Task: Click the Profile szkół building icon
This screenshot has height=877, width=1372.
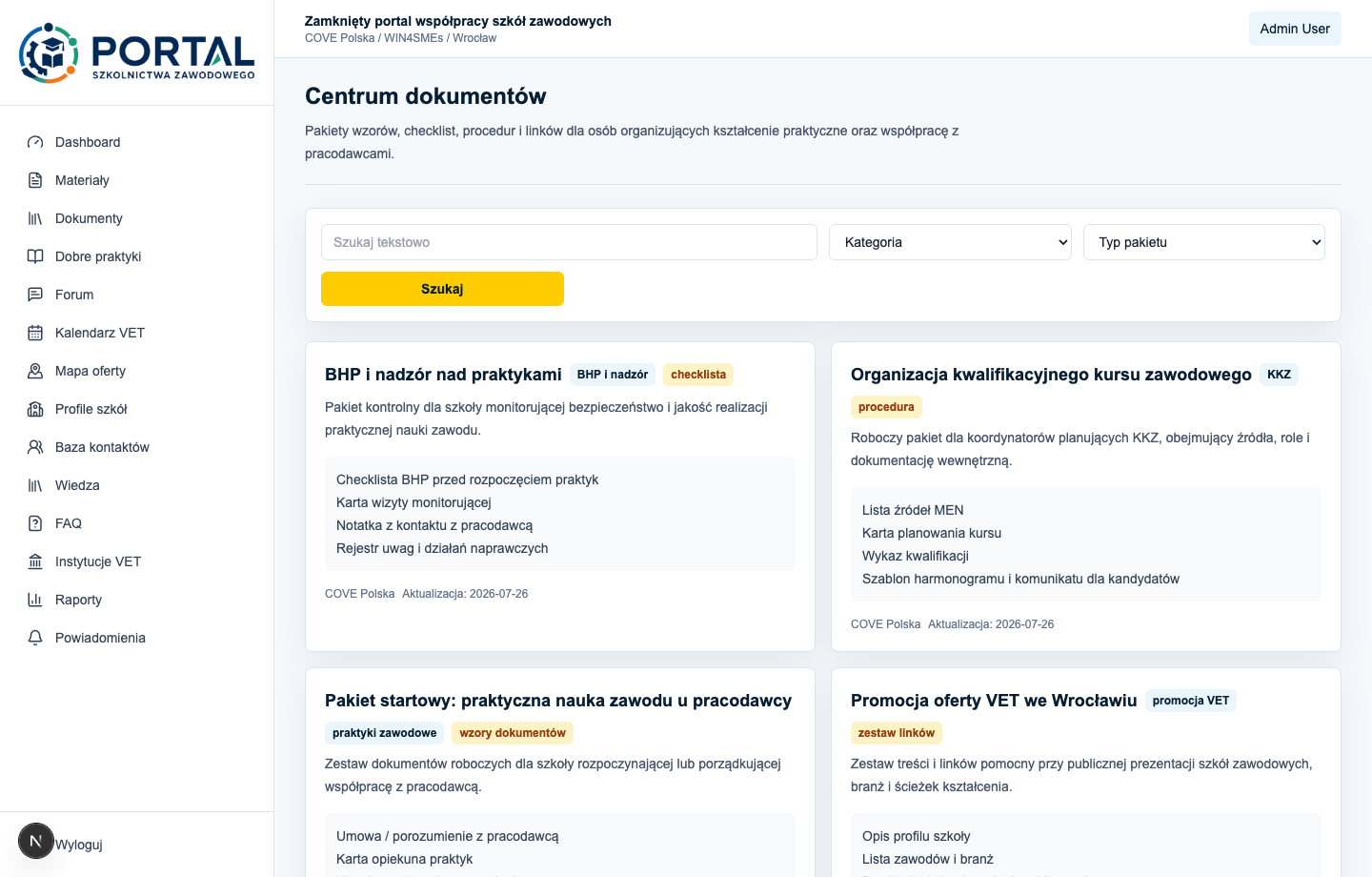Action: coord(35,409)
